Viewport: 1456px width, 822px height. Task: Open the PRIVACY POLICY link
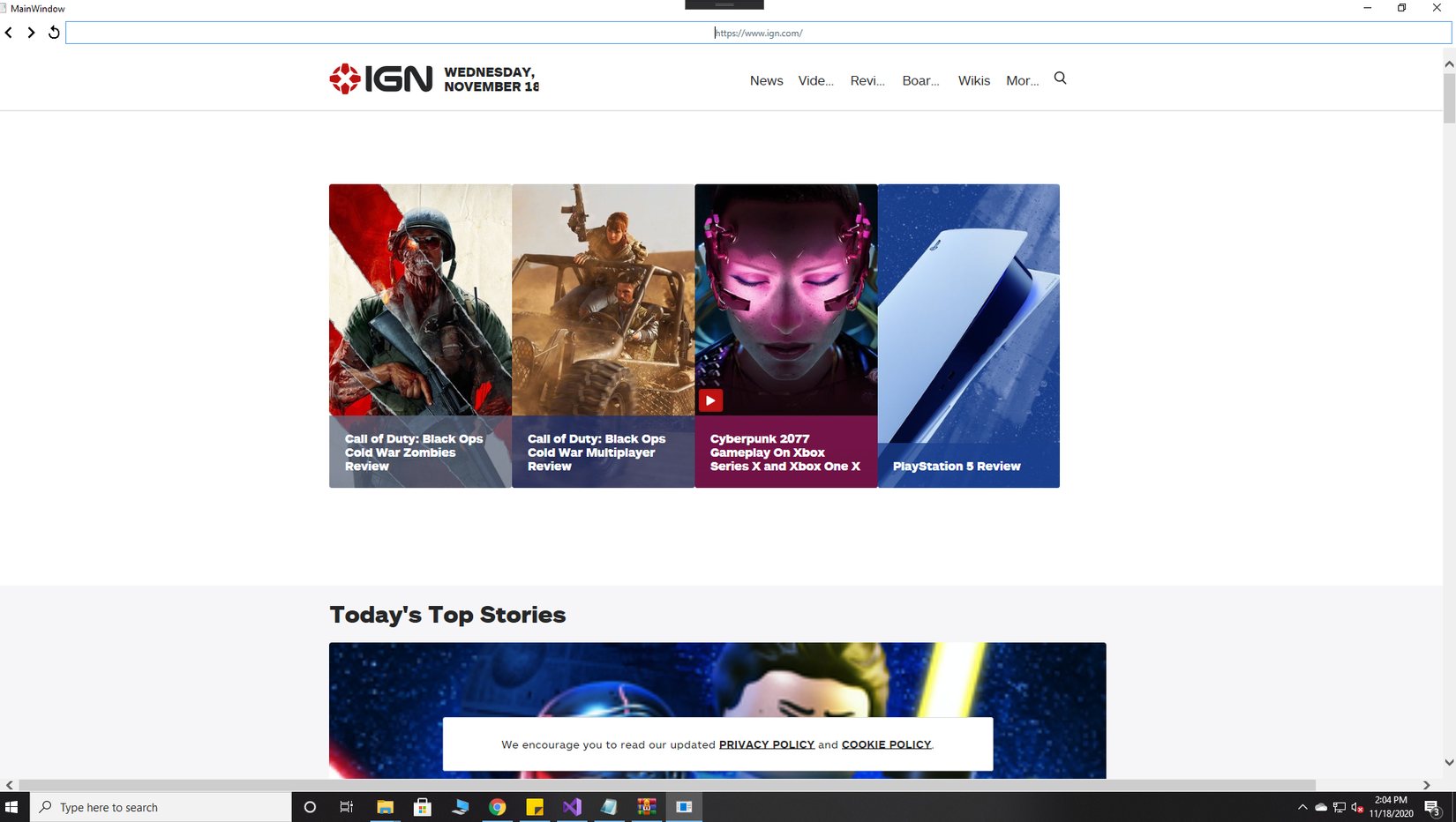(x=767, y=744)
